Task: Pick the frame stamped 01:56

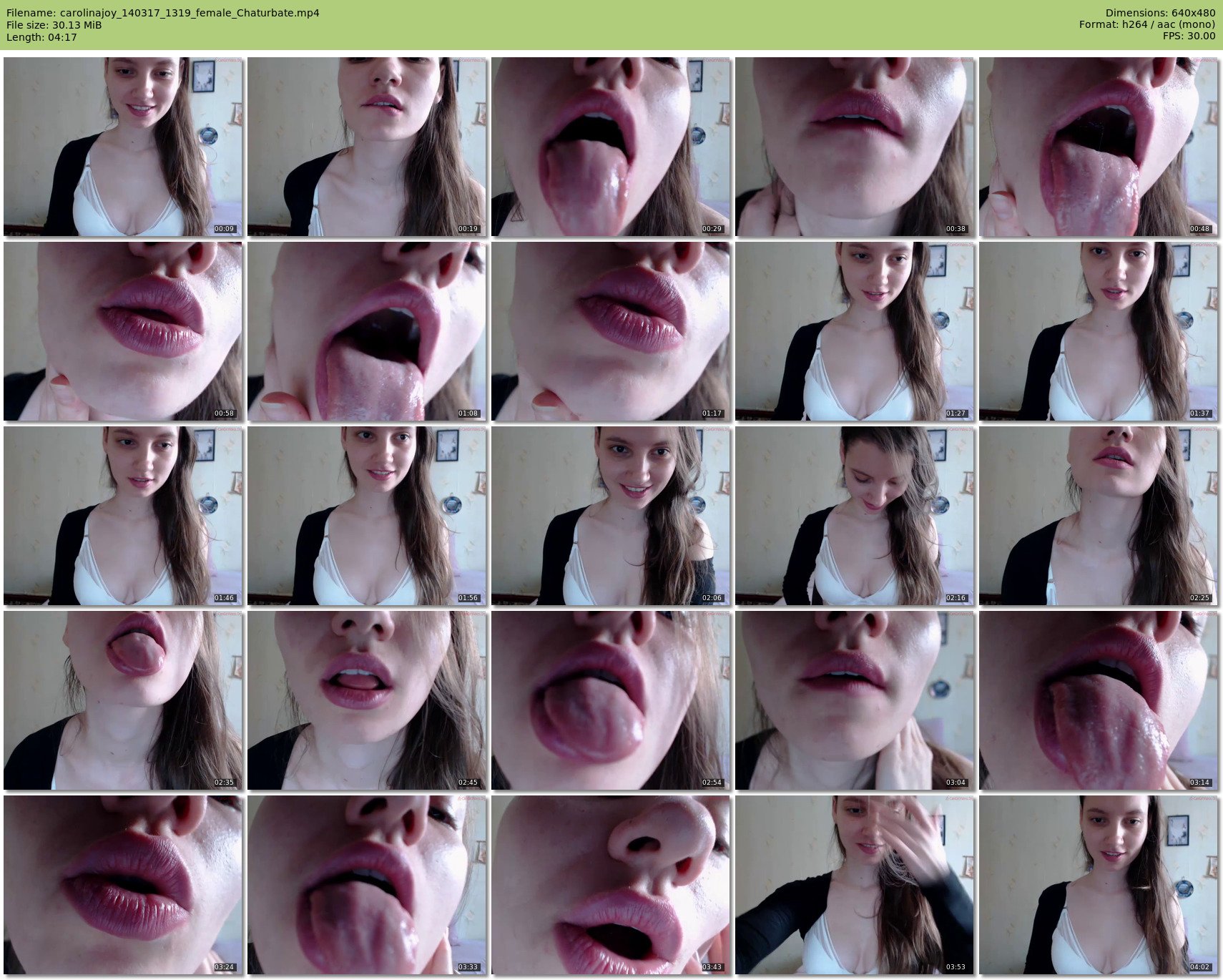Action: click(367, 516)
